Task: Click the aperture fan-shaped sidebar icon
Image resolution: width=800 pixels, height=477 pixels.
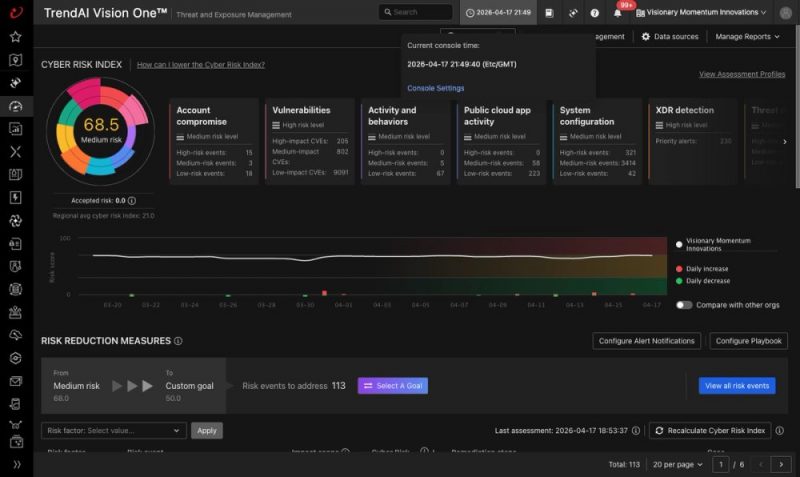Action: 16,220
